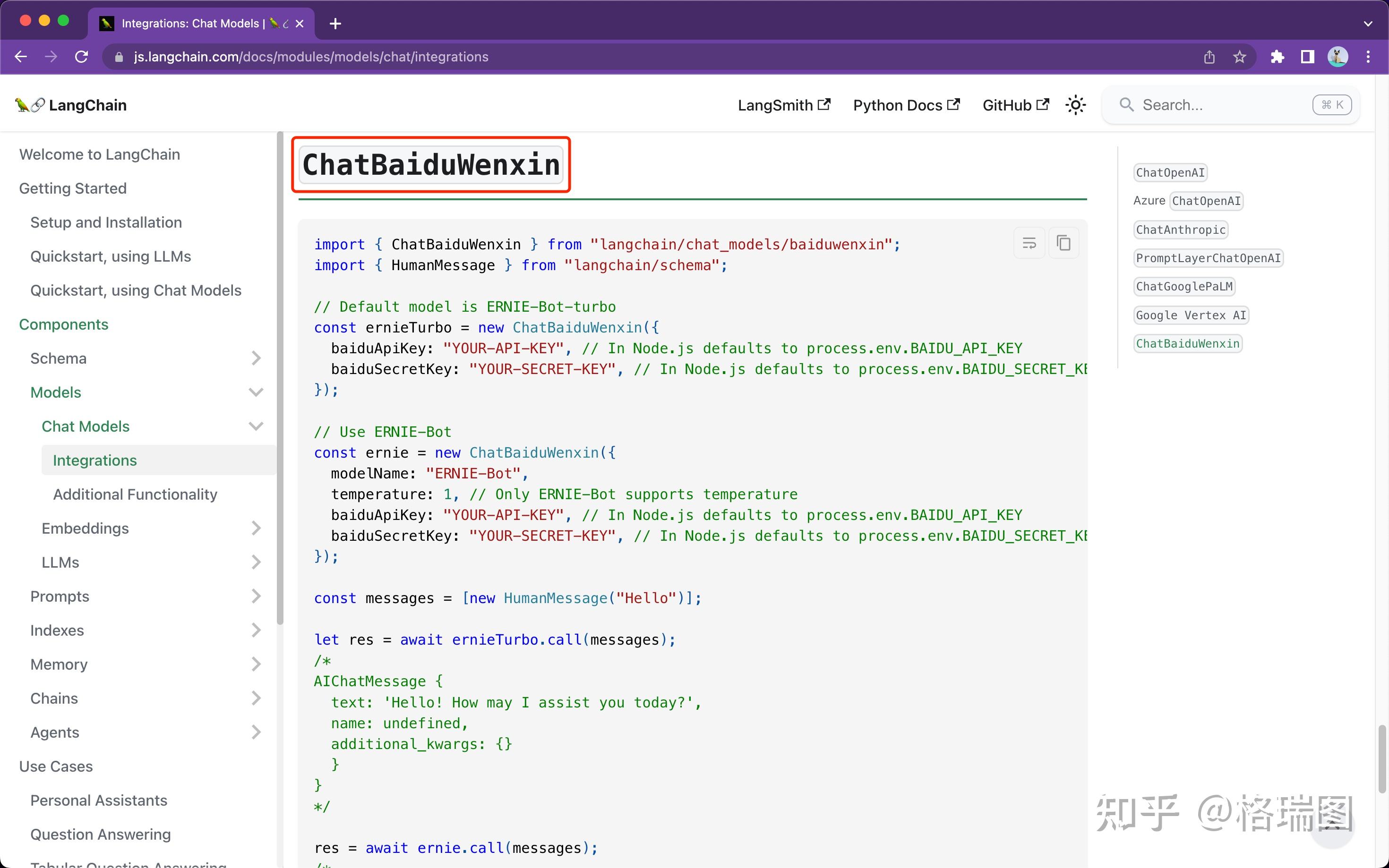Click the ChatBaiduWenxin page heading
Image resolution: width=1389 pixels, height=868 pixels.
[431, 165]
